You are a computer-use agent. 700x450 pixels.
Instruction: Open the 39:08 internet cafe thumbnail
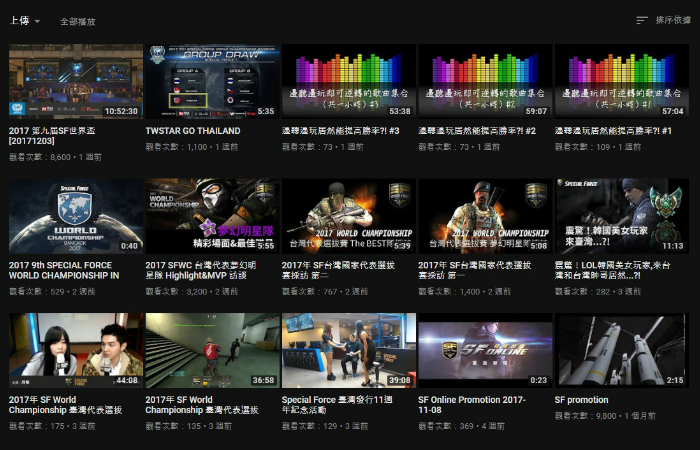pyautogui.click(x=349, y=350)
